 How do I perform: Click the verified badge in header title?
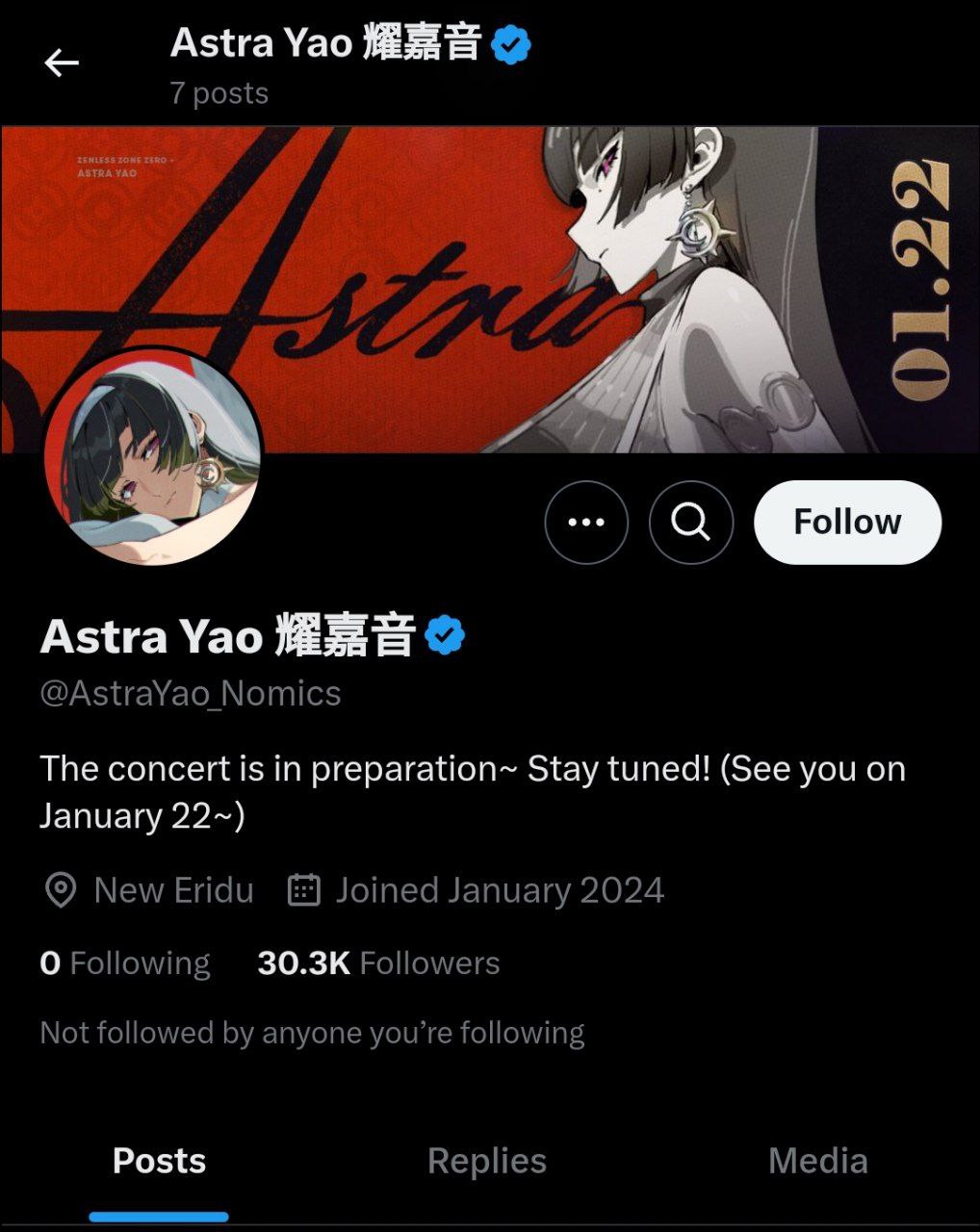coord(511,44)
